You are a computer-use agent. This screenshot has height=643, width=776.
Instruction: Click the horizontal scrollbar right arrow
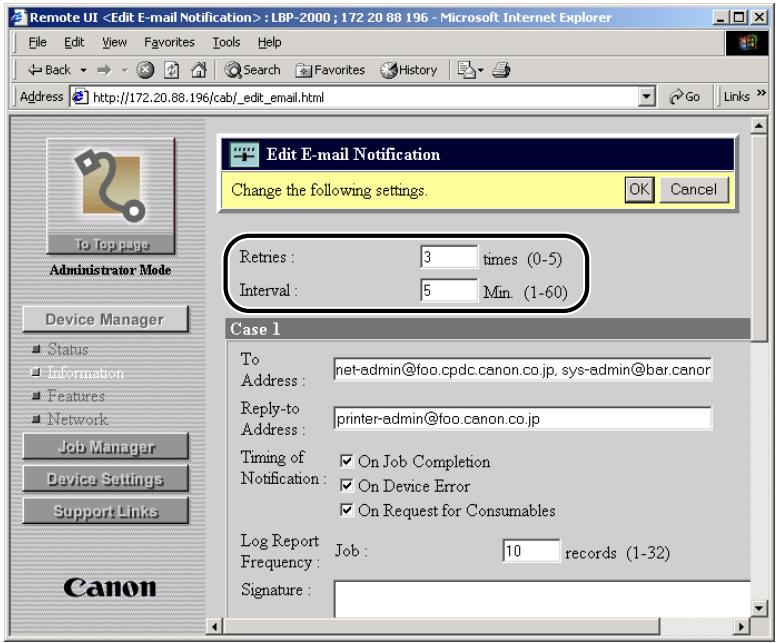pos(740,627)
